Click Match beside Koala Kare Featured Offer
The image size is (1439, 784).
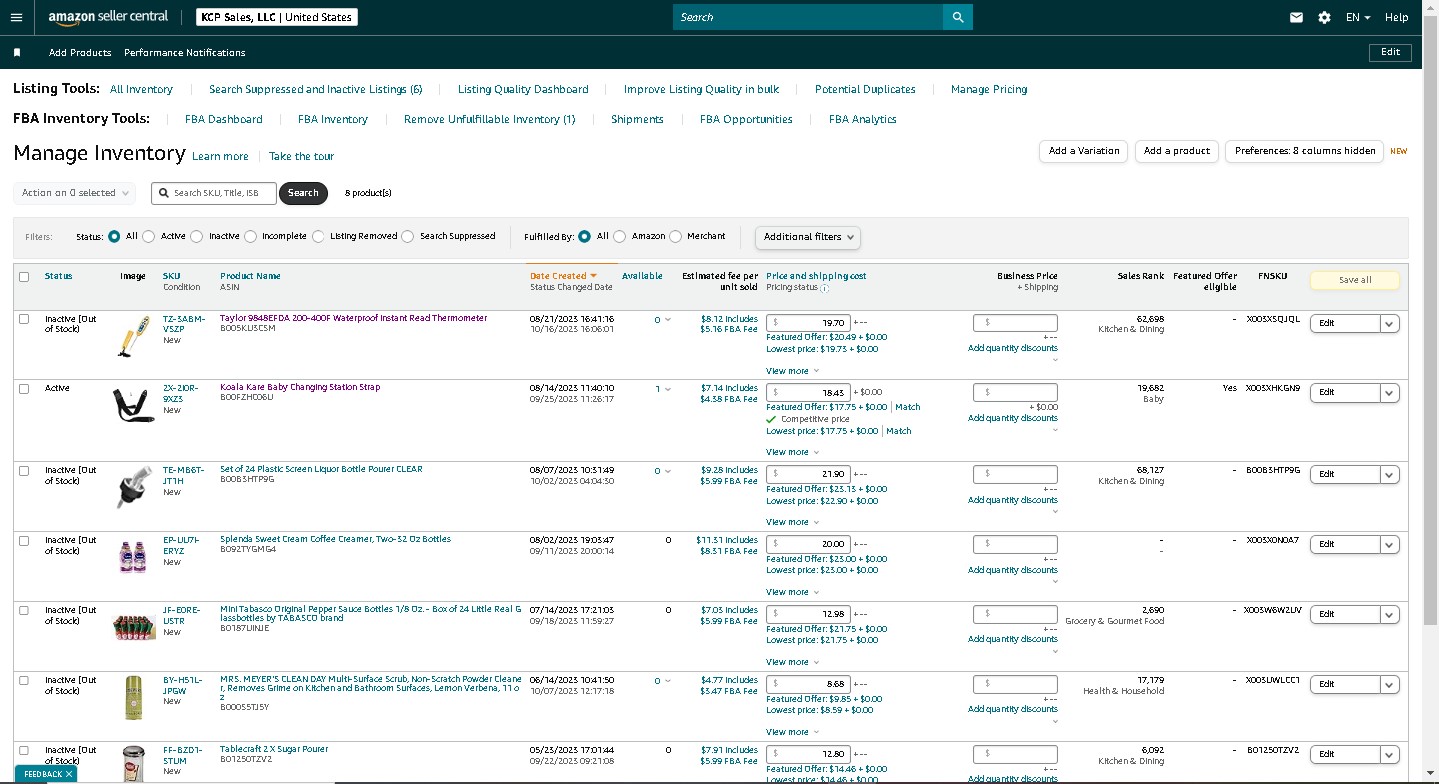coord(908,407)
